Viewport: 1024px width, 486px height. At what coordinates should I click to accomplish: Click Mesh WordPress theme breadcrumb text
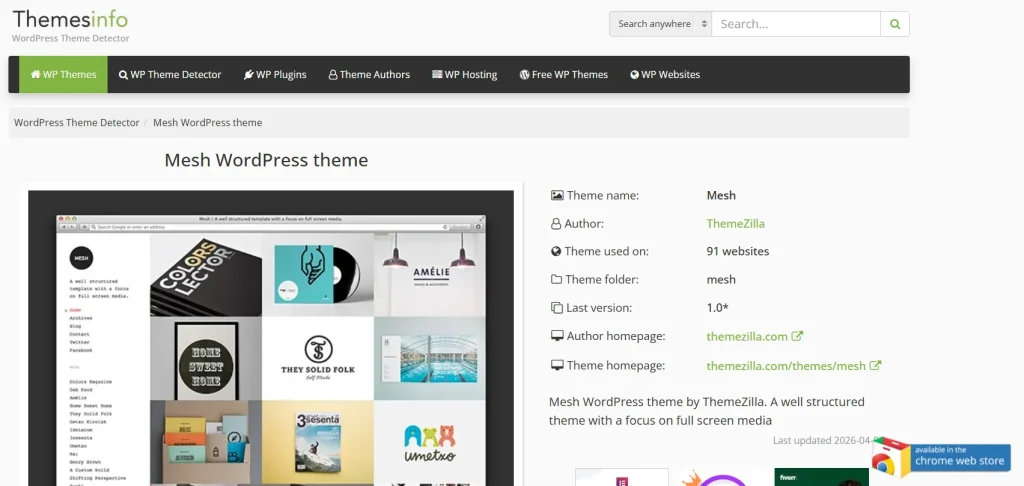208,123
